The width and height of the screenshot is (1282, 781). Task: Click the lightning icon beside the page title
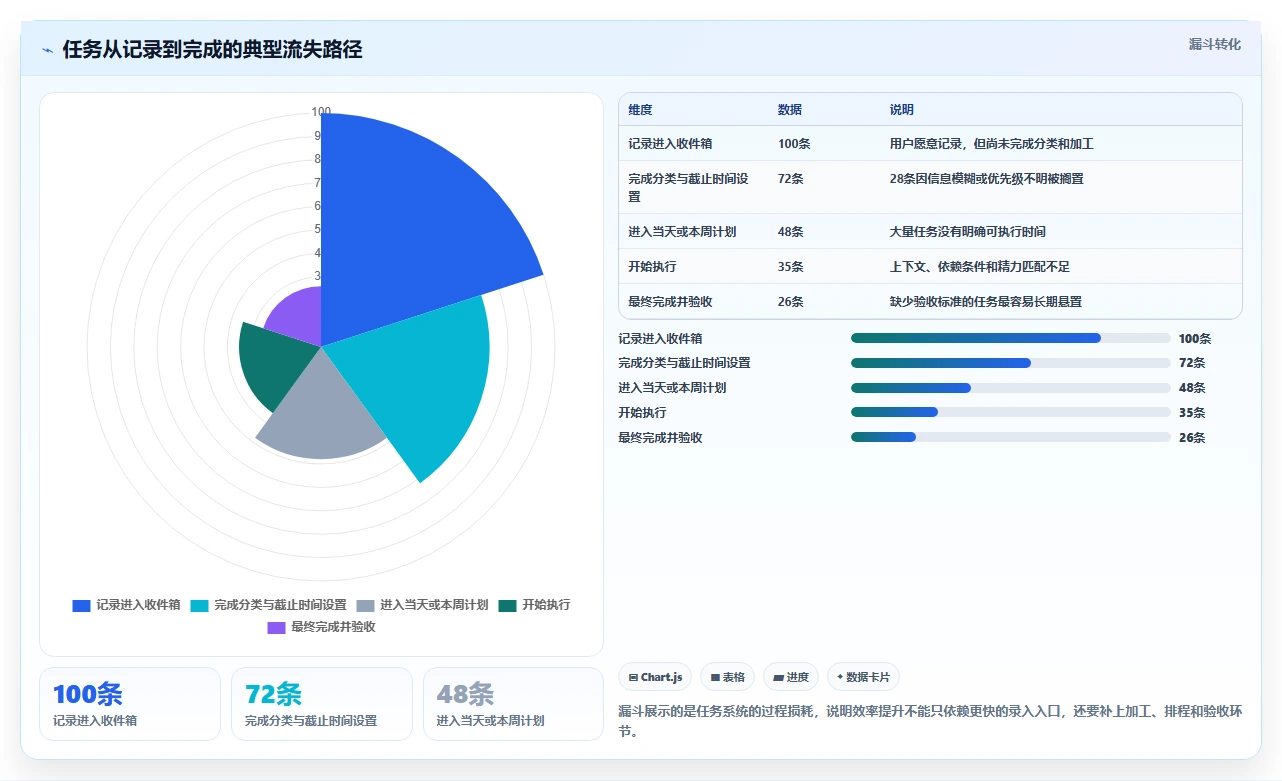pos(47,50)
